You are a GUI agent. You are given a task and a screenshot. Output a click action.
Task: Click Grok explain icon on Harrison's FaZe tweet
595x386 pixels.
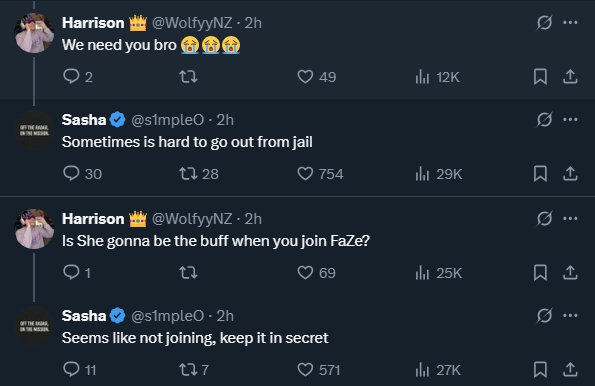544,219
